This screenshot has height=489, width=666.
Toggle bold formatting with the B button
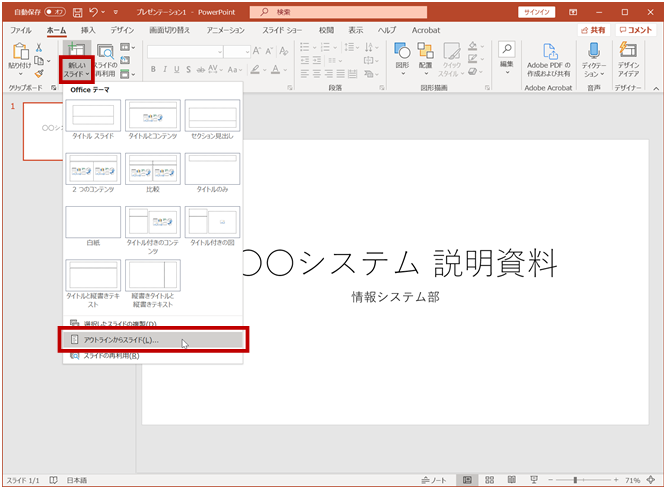tap(154, 70)
